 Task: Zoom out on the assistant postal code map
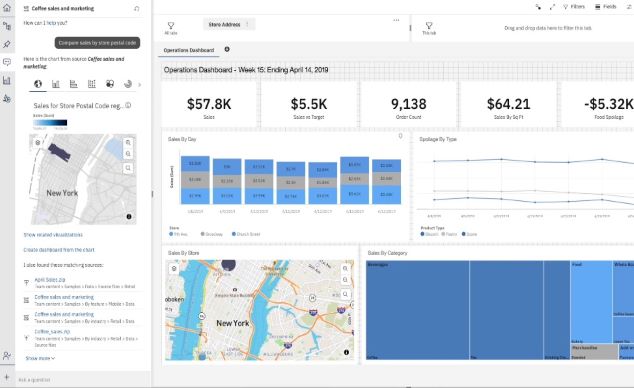coord(128,154)
